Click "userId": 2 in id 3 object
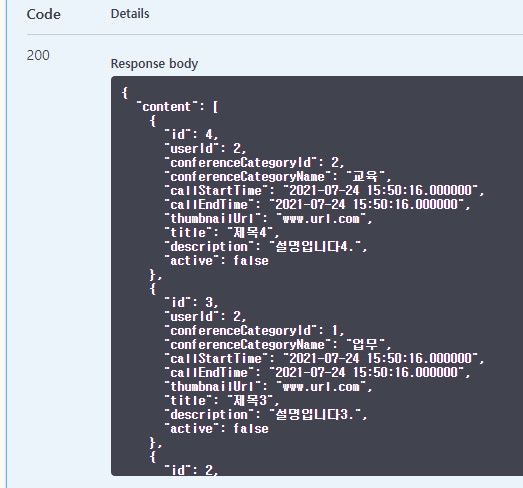Image resolution: width=523 pixels, height=488 pixels. [x=205, y=317]
